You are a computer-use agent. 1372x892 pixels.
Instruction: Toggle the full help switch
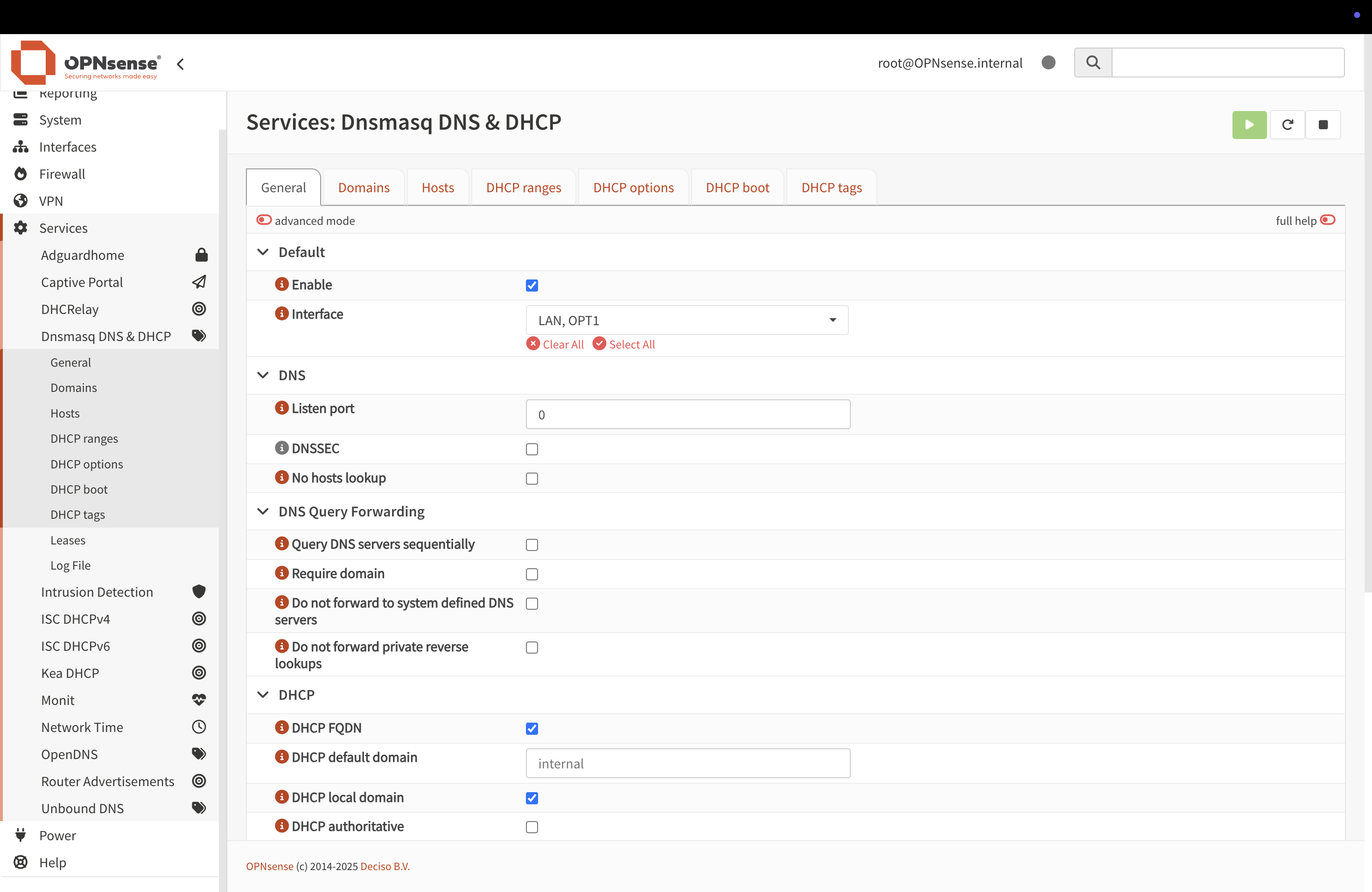[x=1328, y=220]
